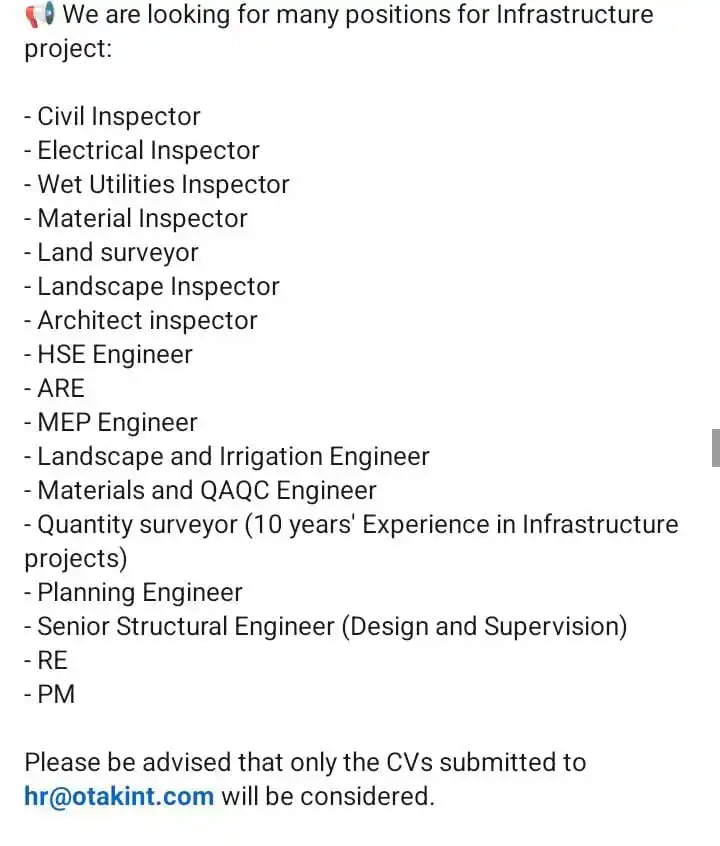Click the 'Senior Structural Engineer' line
The width and height of the screenshot is (720, 846).
[x=326, y=627]
